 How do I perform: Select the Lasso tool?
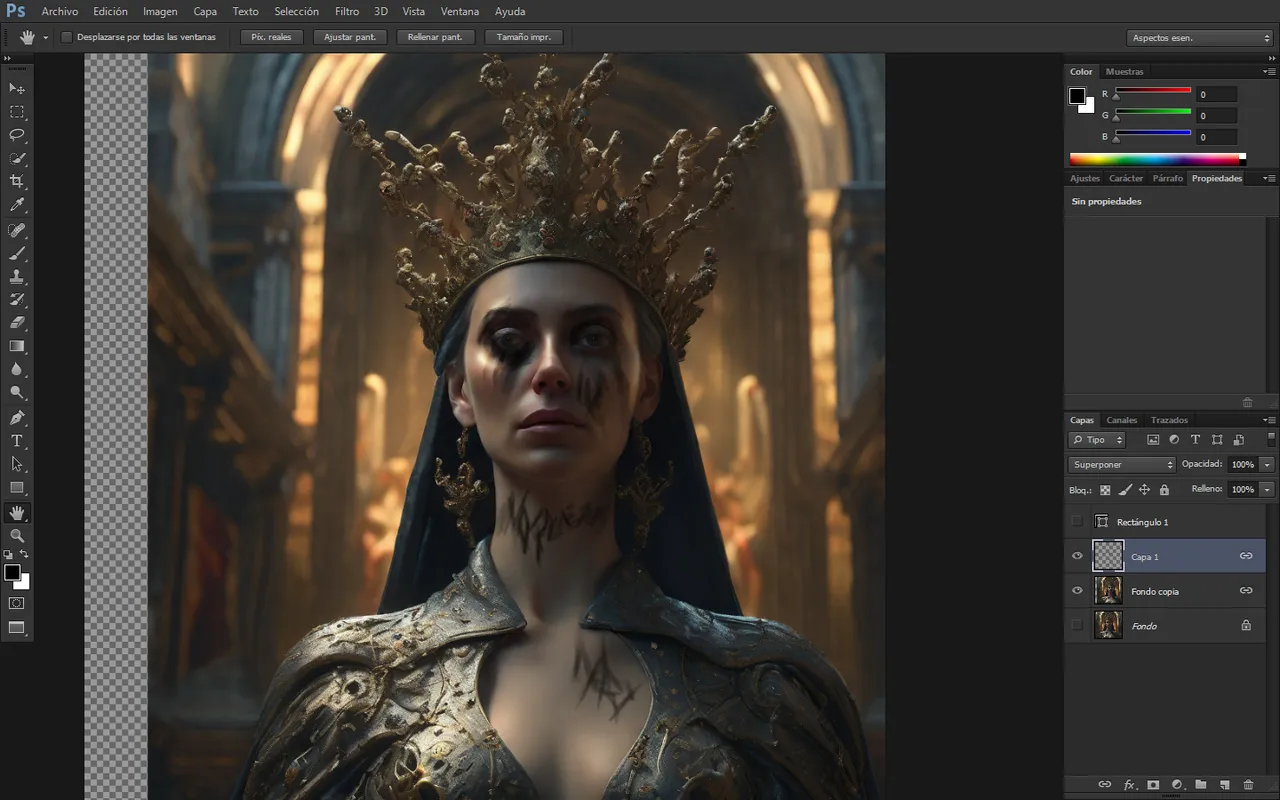coord(17,135)
